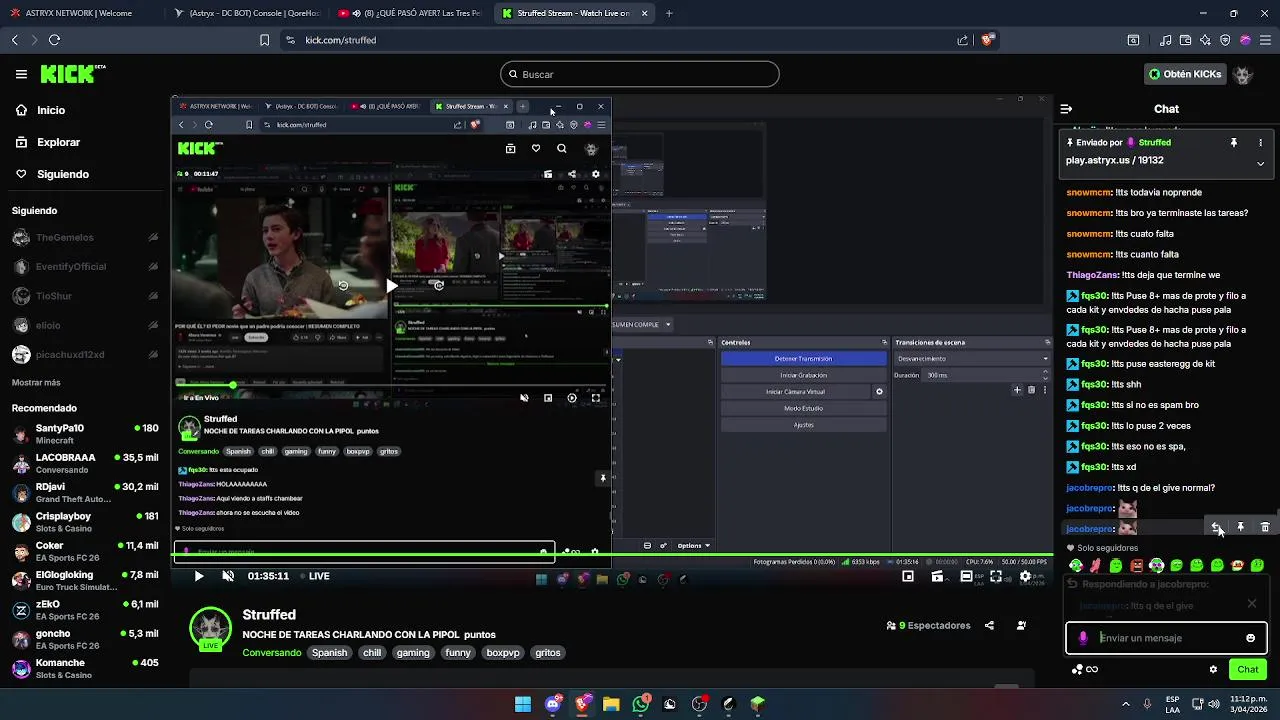
Task: Open the music note playlist icon
Action: click(x=1165, y=40)
